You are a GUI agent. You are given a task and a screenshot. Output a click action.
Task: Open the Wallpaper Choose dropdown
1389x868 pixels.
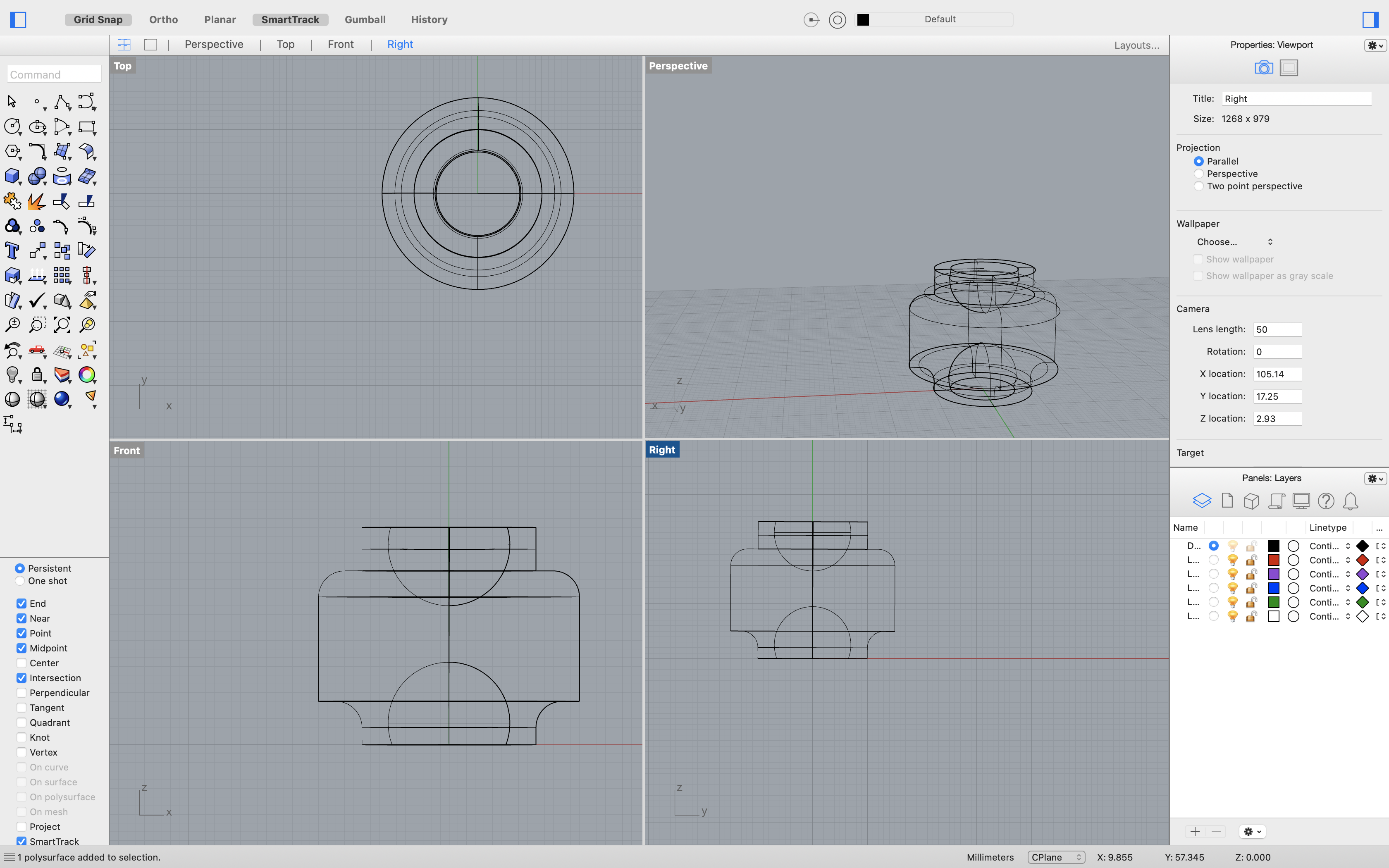(1235, 242)
